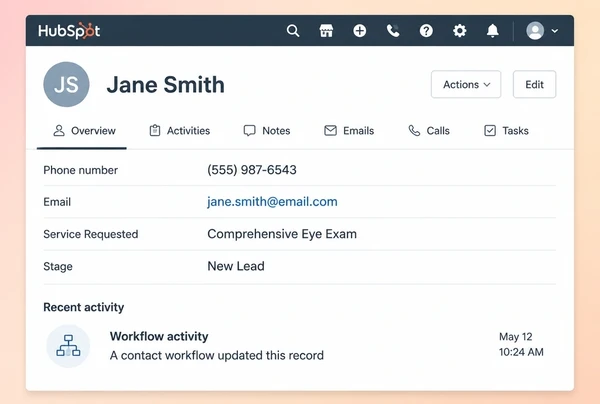Click the user account avatar icon
Image resolution: width=600 pixels, height=404 pixels.
[x=535, y=31]
